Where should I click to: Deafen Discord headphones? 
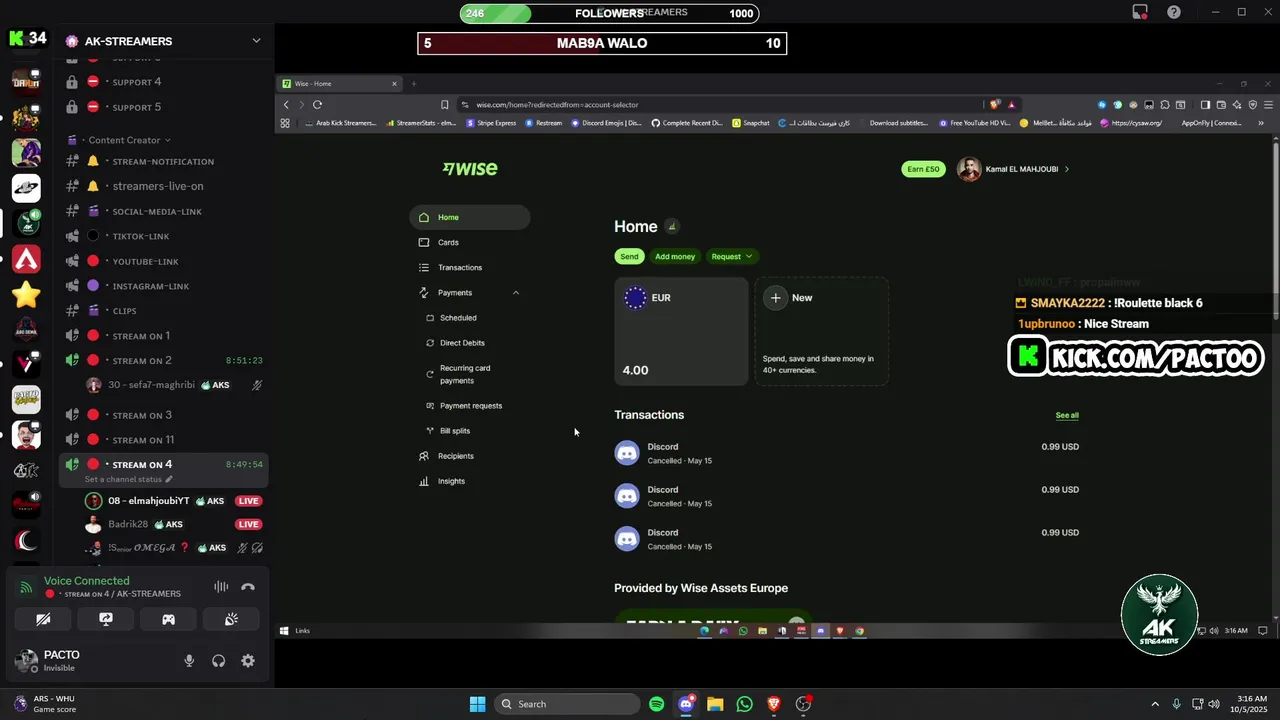click(x=218, y=661)
